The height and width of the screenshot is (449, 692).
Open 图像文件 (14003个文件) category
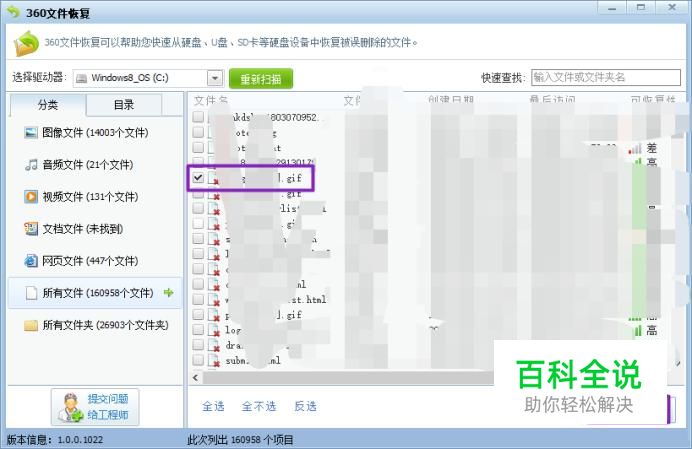pyautogui.click(x=95, y=132)
